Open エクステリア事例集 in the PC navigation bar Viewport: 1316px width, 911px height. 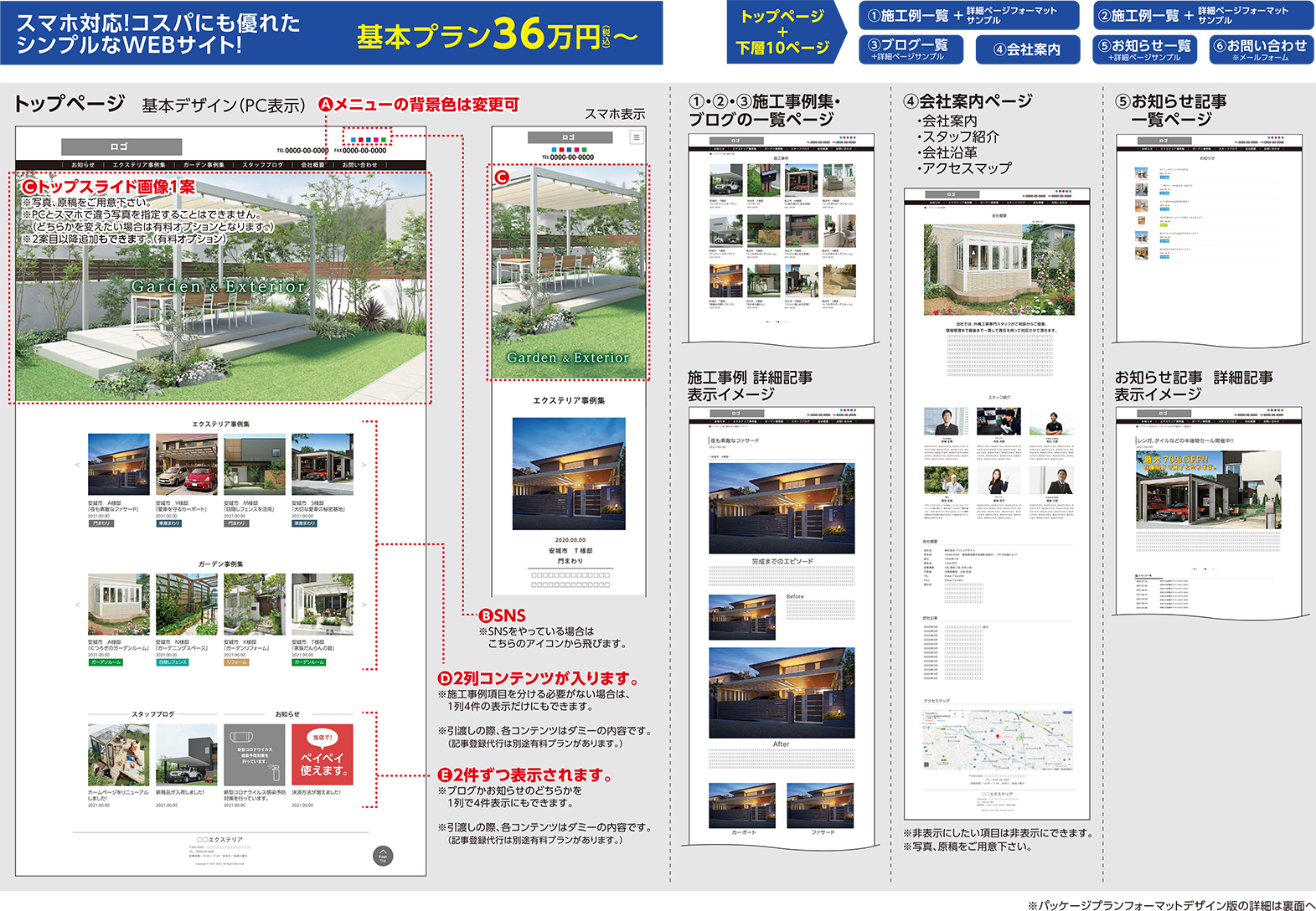[139, 165]
